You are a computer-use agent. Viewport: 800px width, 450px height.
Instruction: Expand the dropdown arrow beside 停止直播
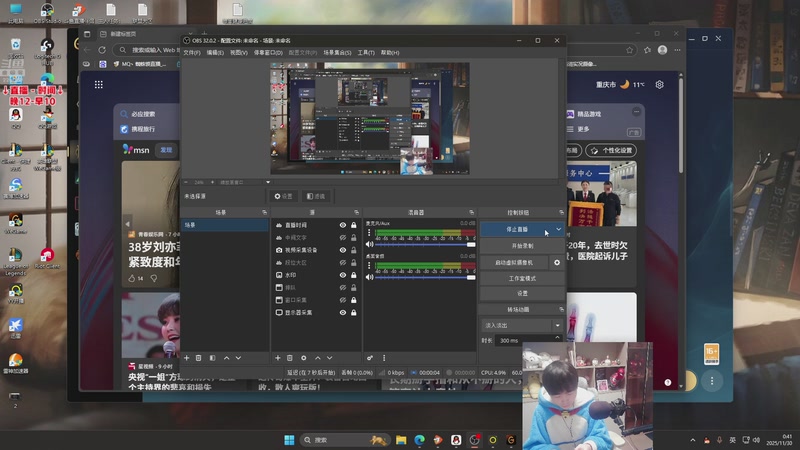(x=558, y=229)
